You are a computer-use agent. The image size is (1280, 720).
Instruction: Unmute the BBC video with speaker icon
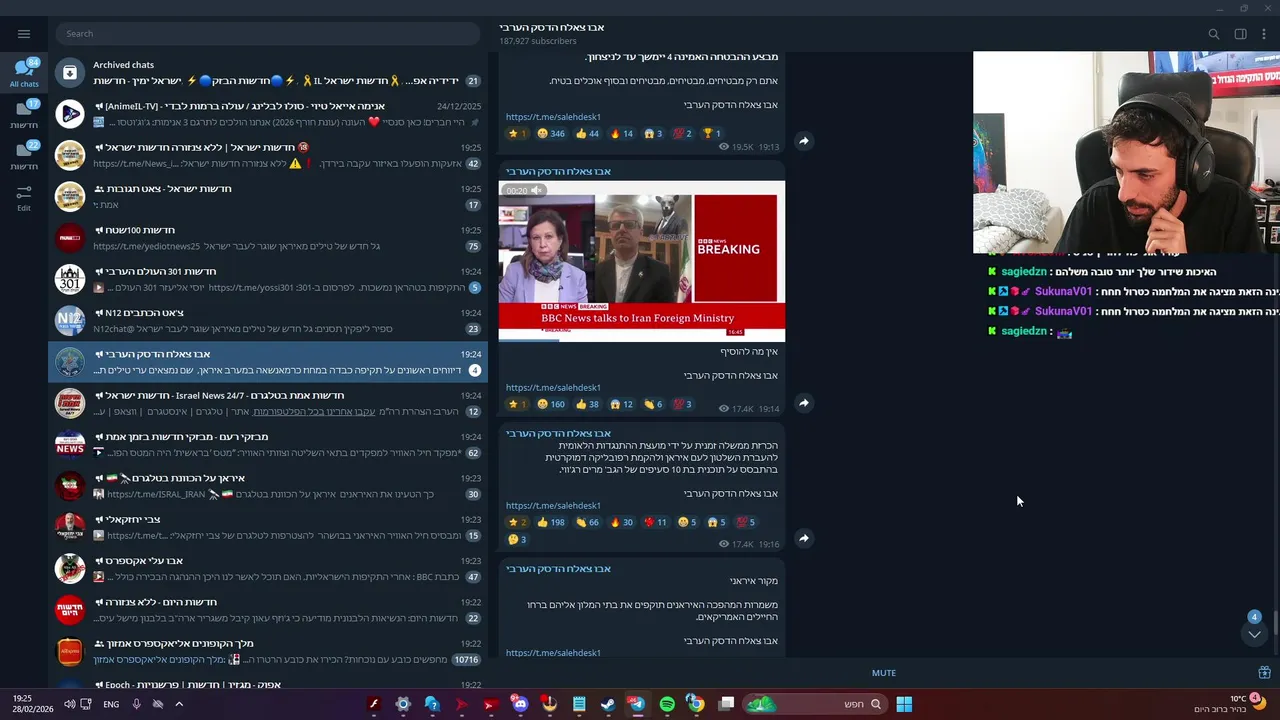tap(537, 190)
